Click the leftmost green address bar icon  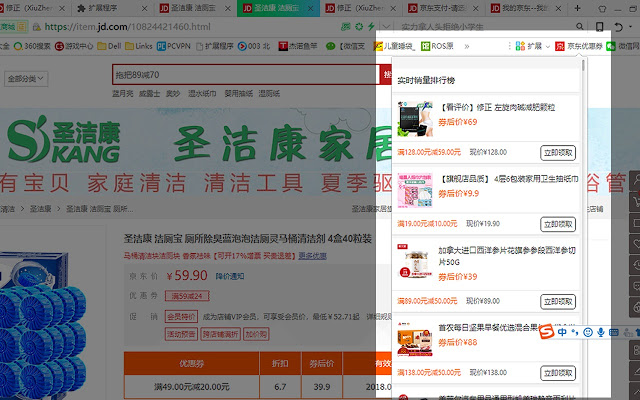pos(346,27)
